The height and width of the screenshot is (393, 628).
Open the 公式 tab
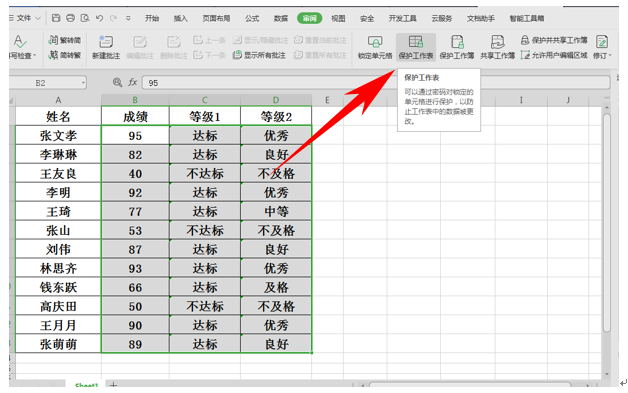click(x=252, y=18)
